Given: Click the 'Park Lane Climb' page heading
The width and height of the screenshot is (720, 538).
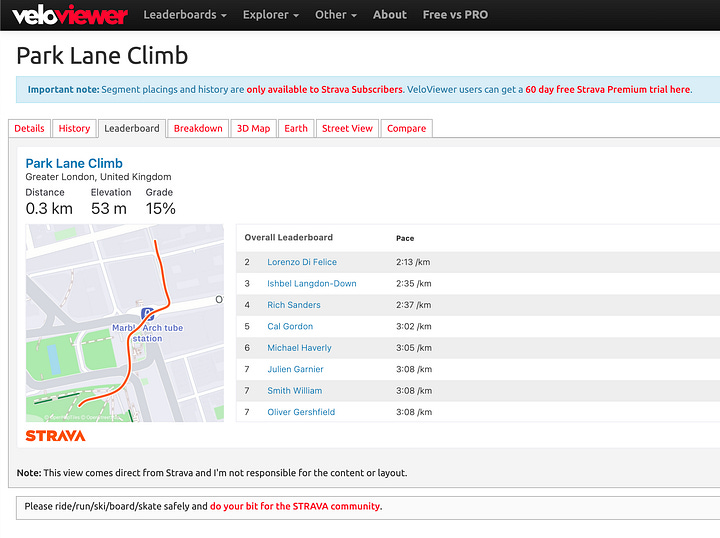Looking at the screenshot, I should point(102,56).
